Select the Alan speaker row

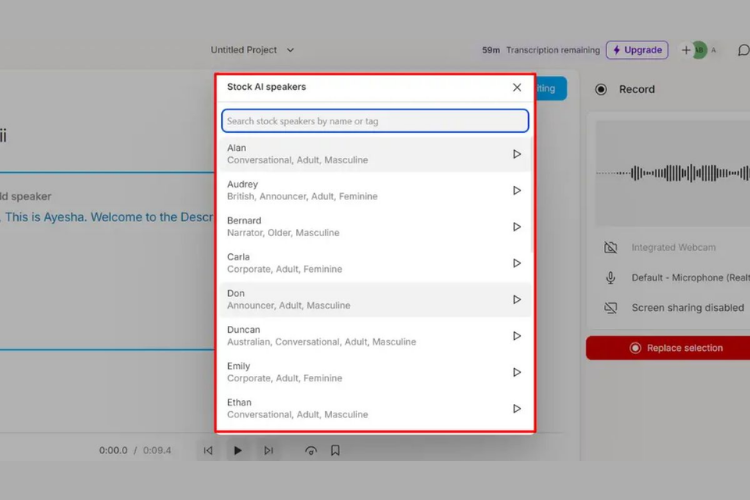click(375, 154)
